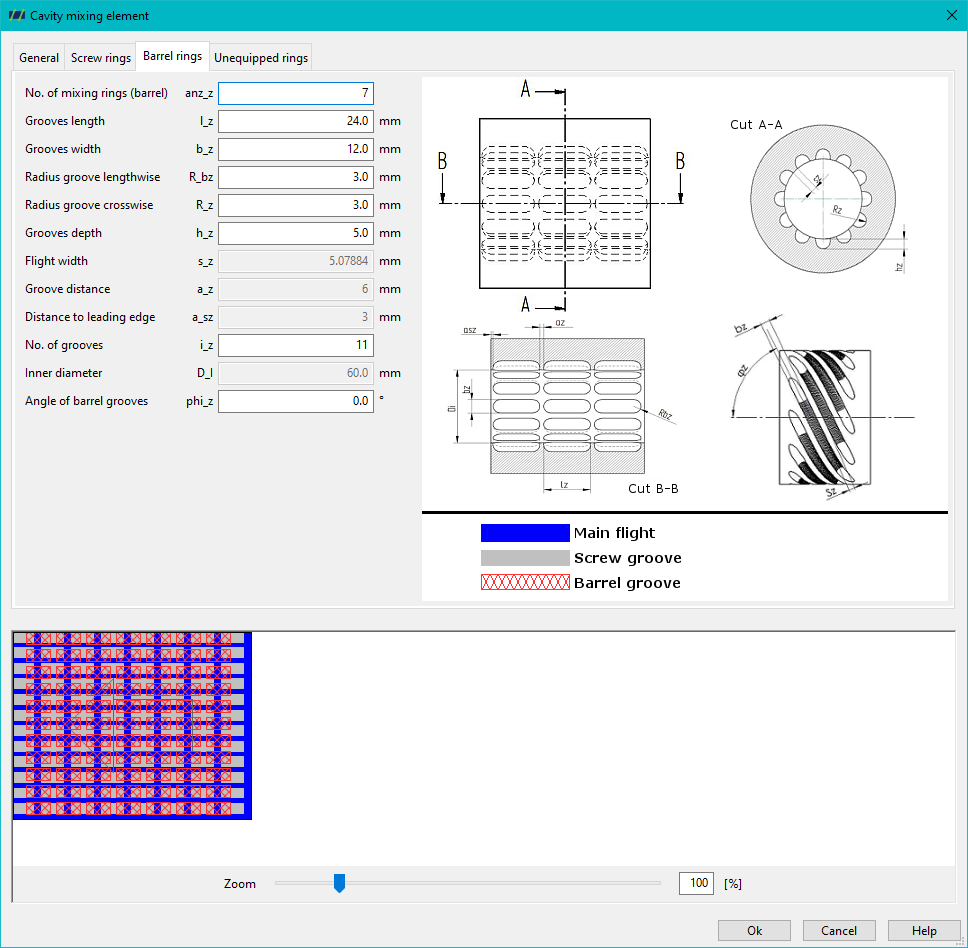This screenshot has width=968, height=948.
Task: Click the Barrel rings tab
Action: (172, 56)
